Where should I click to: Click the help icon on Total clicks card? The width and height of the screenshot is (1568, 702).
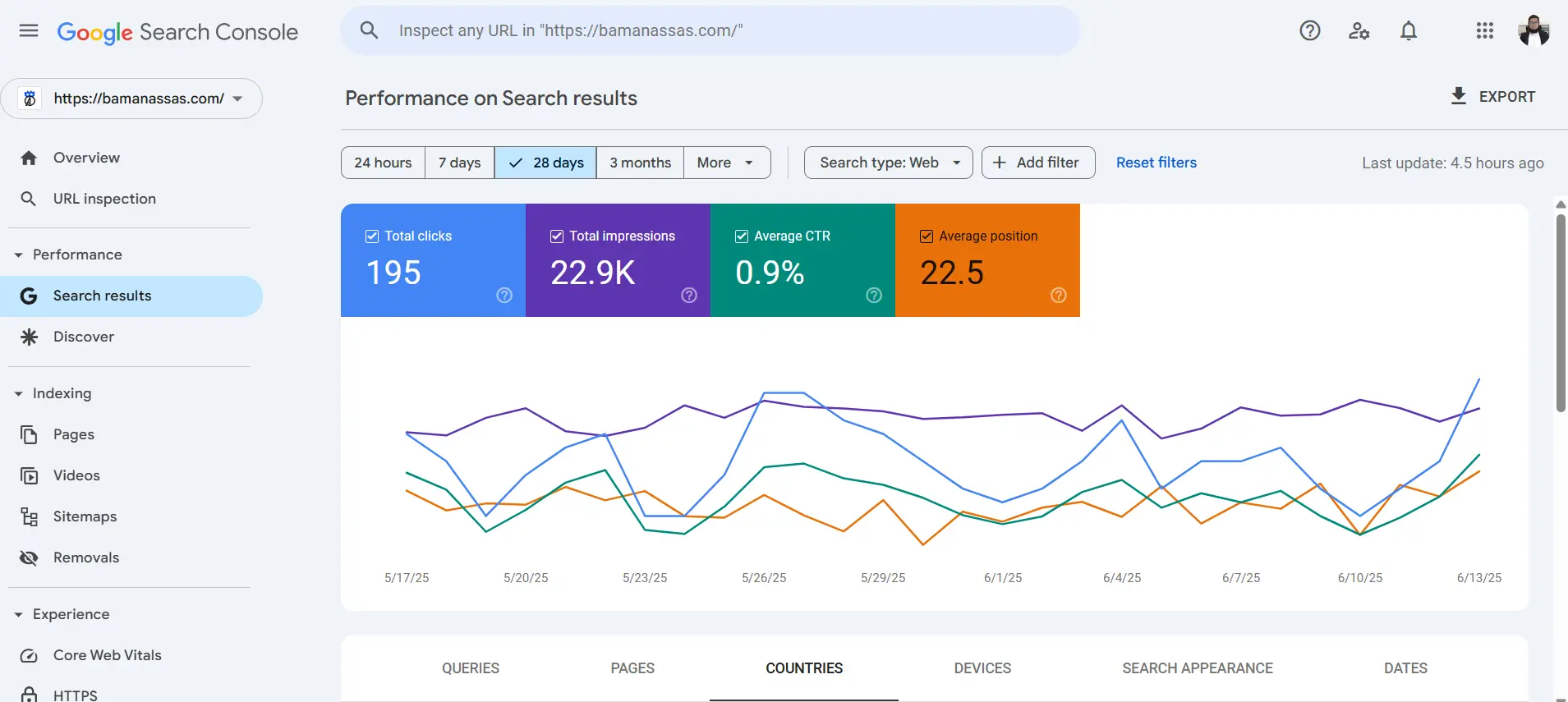click(504, 296)
